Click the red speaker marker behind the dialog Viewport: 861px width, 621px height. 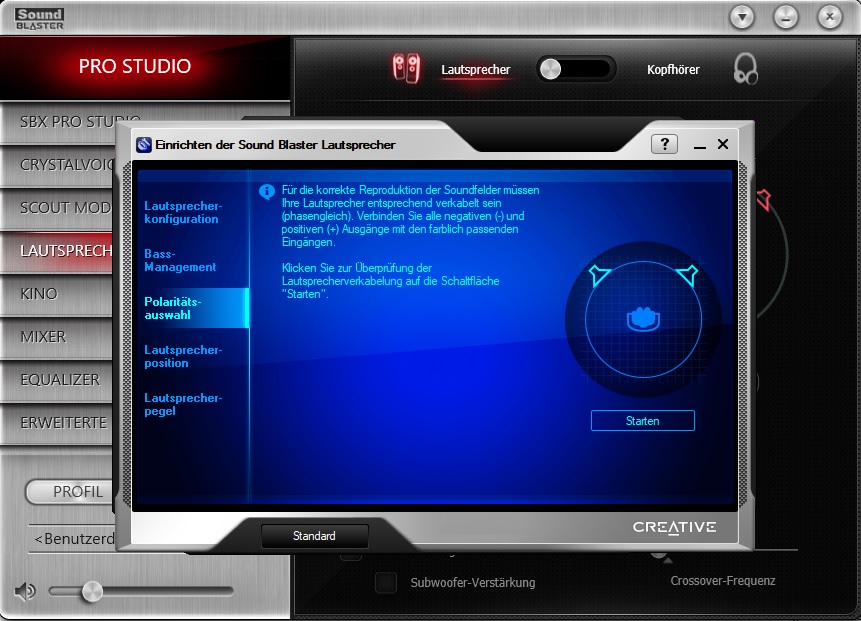point(763,200)
